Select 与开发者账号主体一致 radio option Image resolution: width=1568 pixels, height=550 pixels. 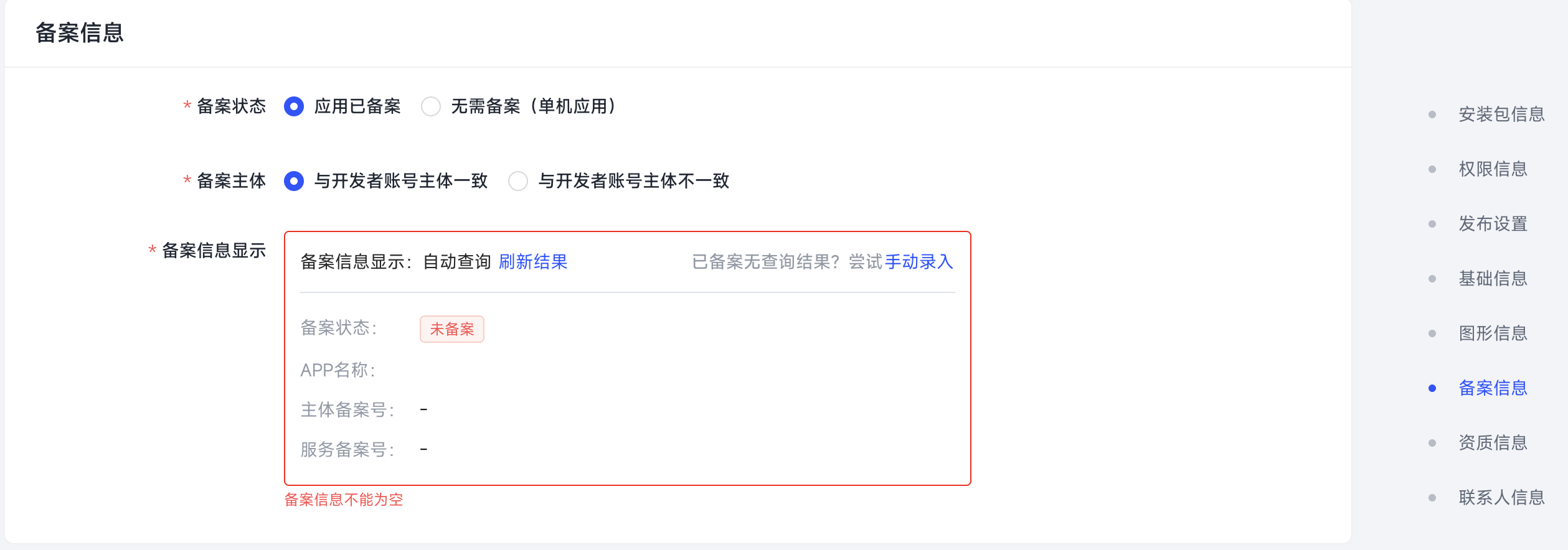coord(294,181)
